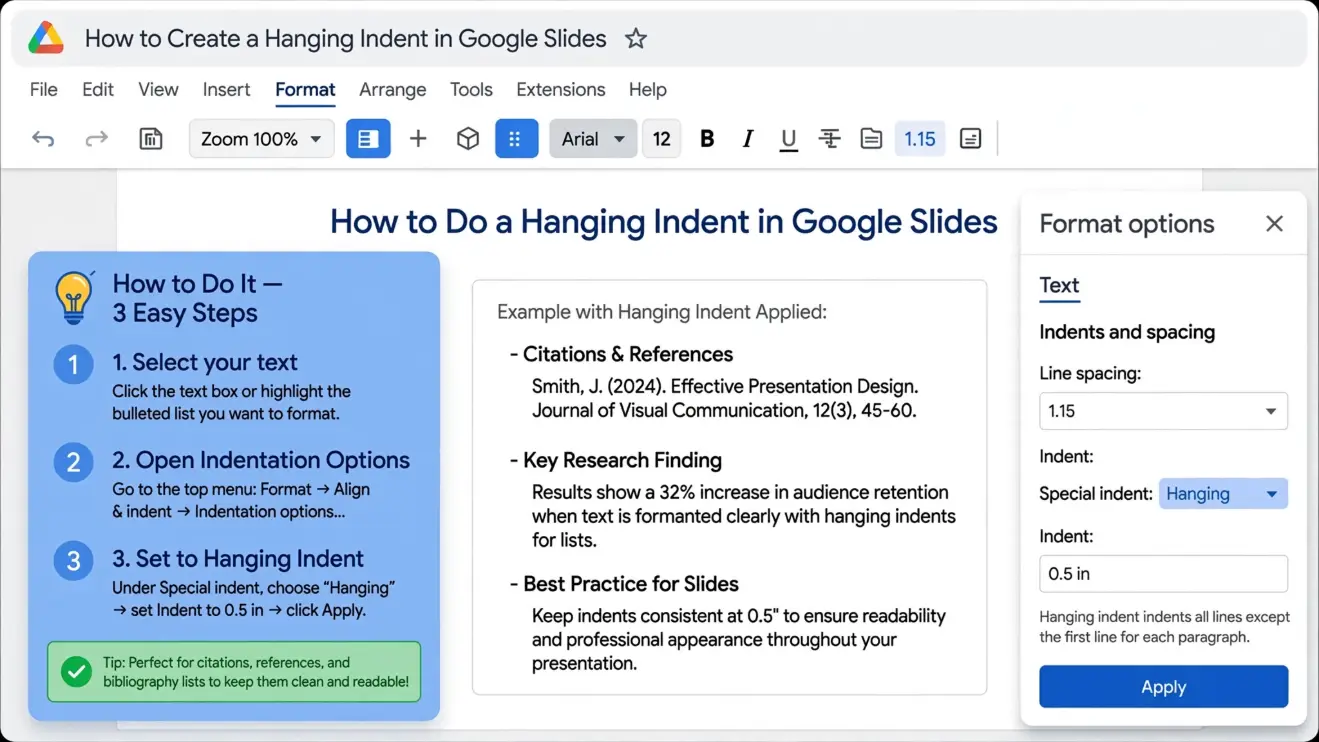Image resolution: width=1319 pixels, height=742 pixels.
Task: Click the 'Key Research Finding' bullet
Action: pyautogui.click(x=615, y=460)
